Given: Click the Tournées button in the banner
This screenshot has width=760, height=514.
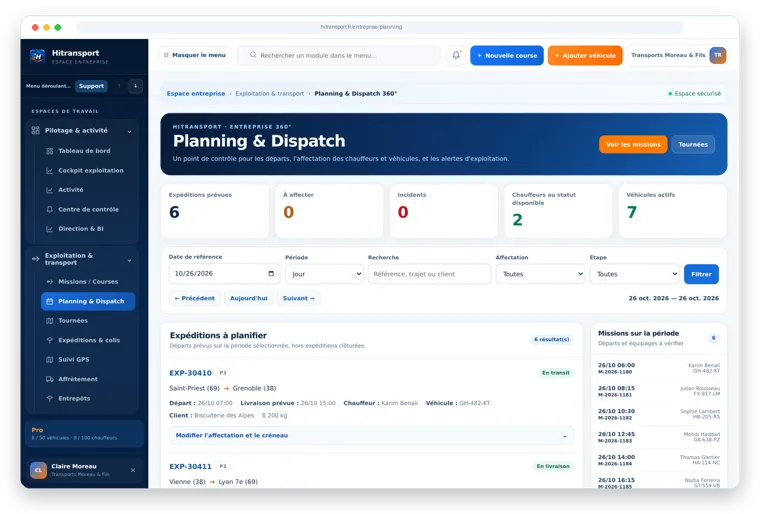Looking at the screenshot, I should pyautogui.click(x=693, y=145).
